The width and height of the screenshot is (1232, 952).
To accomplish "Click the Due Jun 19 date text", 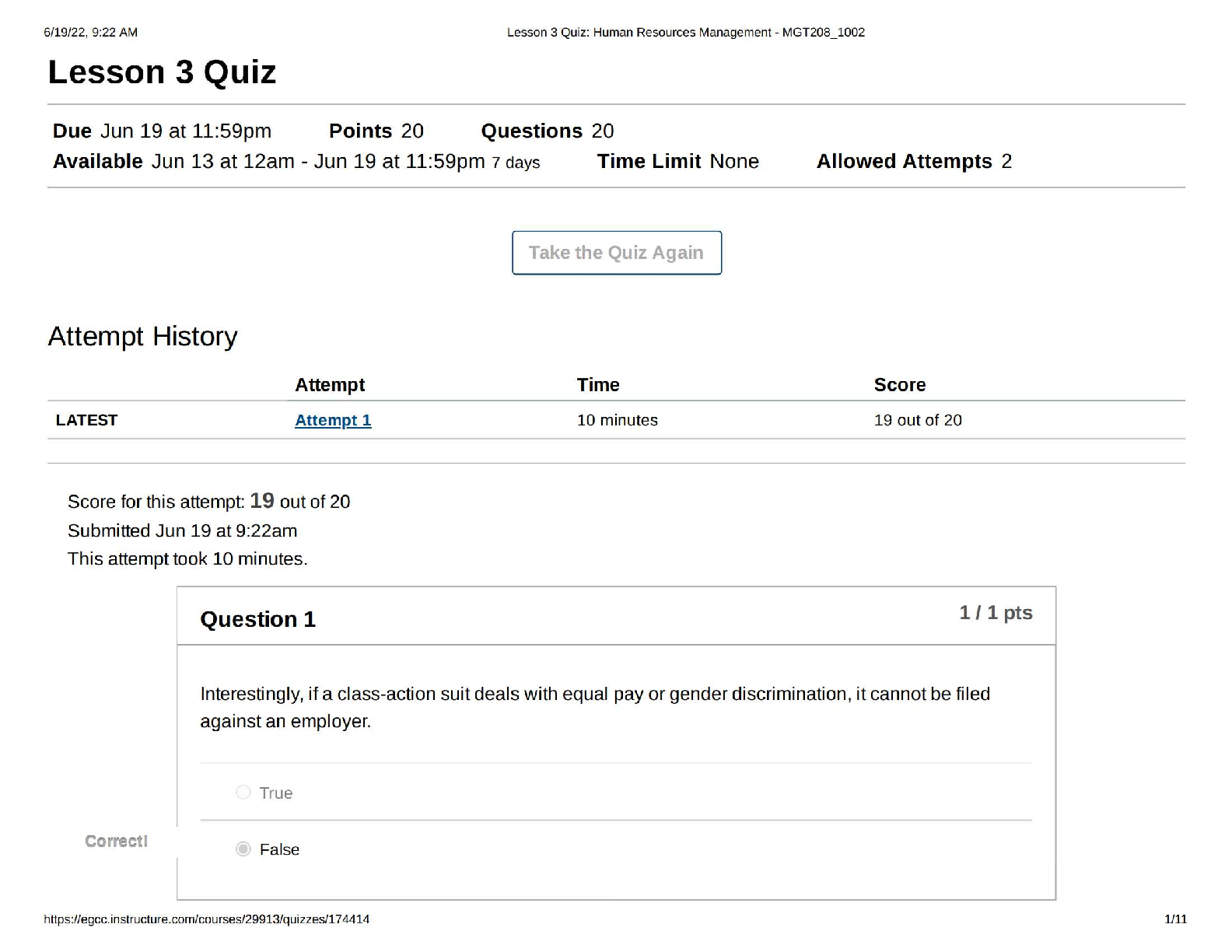I will click(162, 131).
